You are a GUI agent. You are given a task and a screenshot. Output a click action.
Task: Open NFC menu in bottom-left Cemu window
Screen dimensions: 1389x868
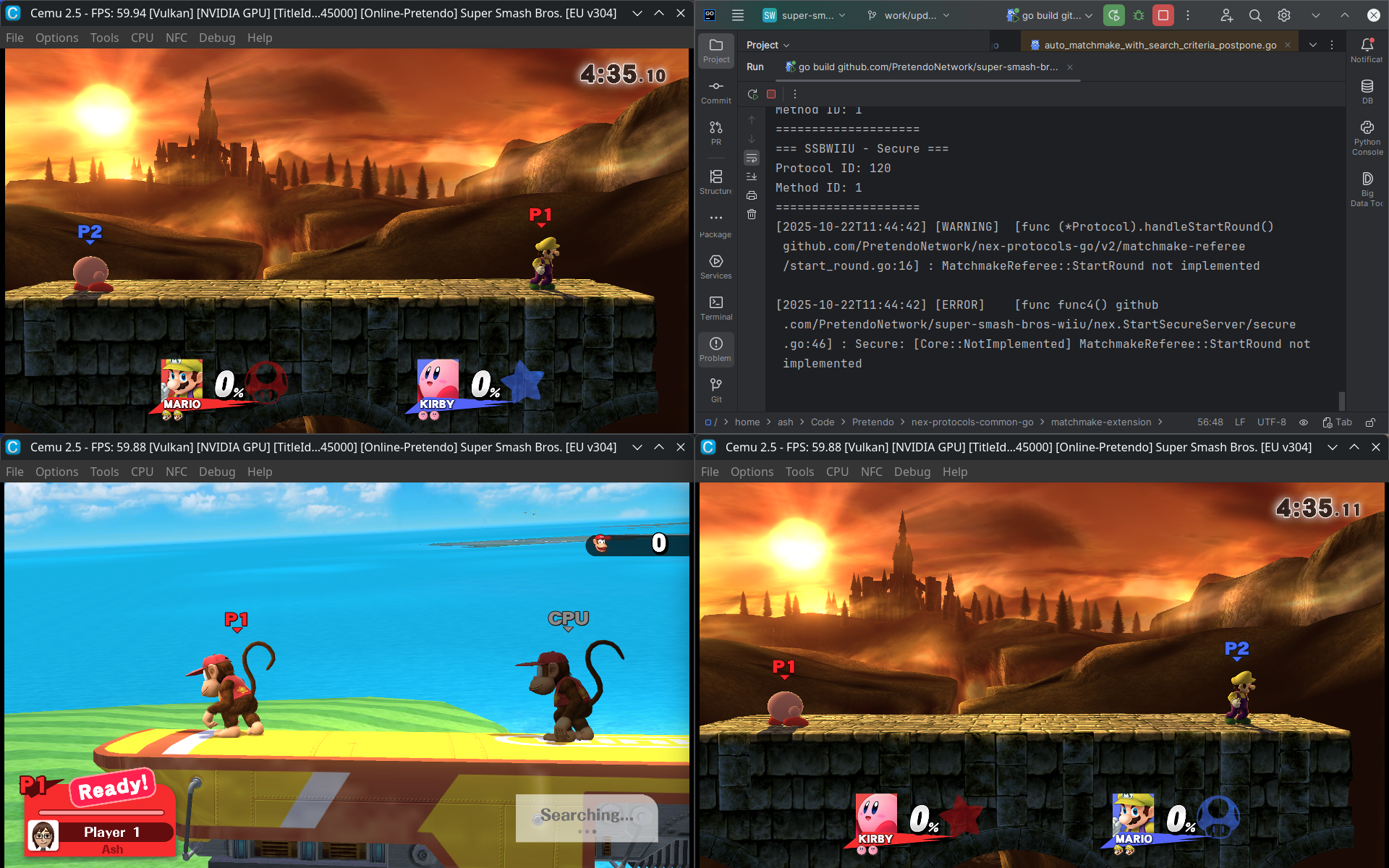click(177, 472)
